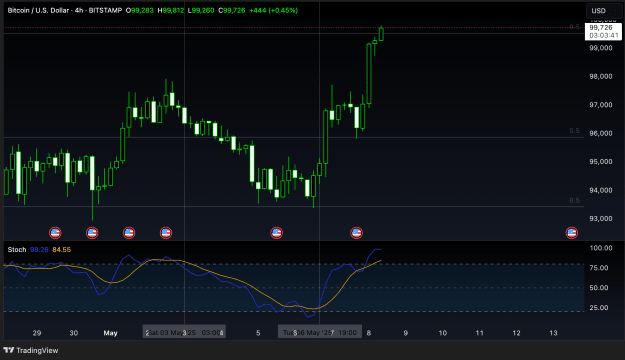This screenshot has width=625, height=360.
Task: Open the US flag event icon dated May 1
Action: coord(129,232)
